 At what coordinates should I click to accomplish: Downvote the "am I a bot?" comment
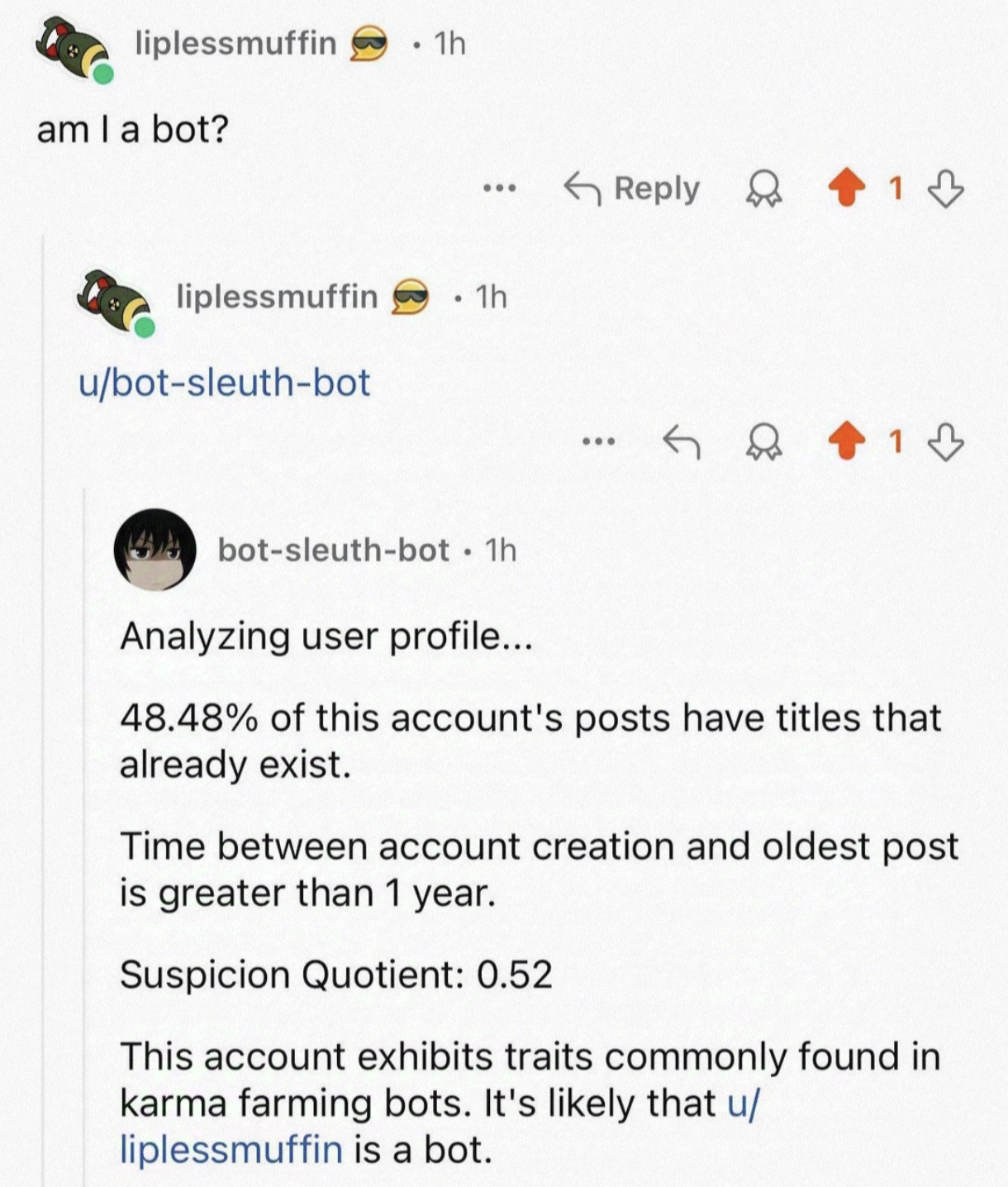point(945,188)
